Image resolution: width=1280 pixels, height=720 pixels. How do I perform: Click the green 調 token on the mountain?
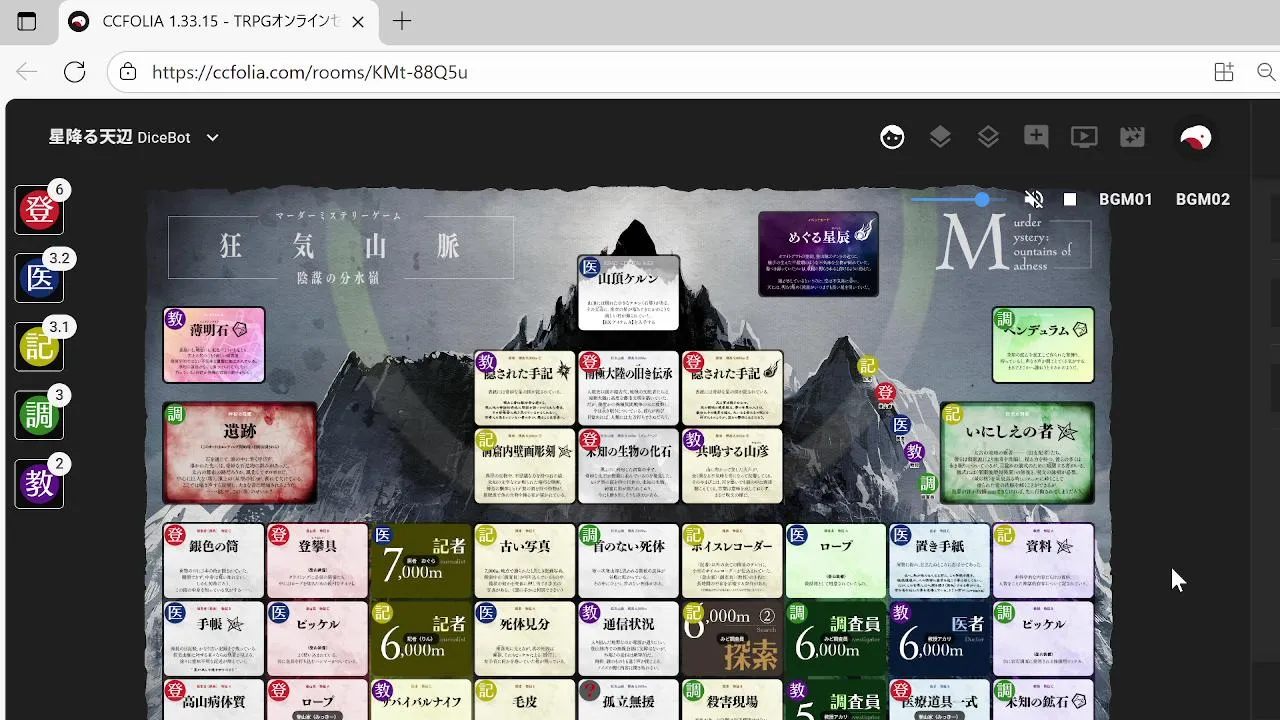coord(928,484)
